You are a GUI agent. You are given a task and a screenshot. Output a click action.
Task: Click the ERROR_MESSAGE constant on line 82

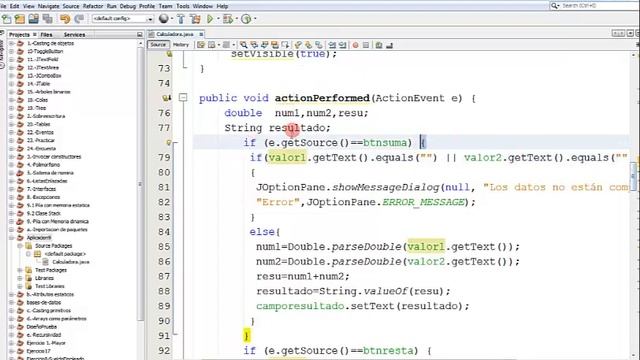coord(423,202)
